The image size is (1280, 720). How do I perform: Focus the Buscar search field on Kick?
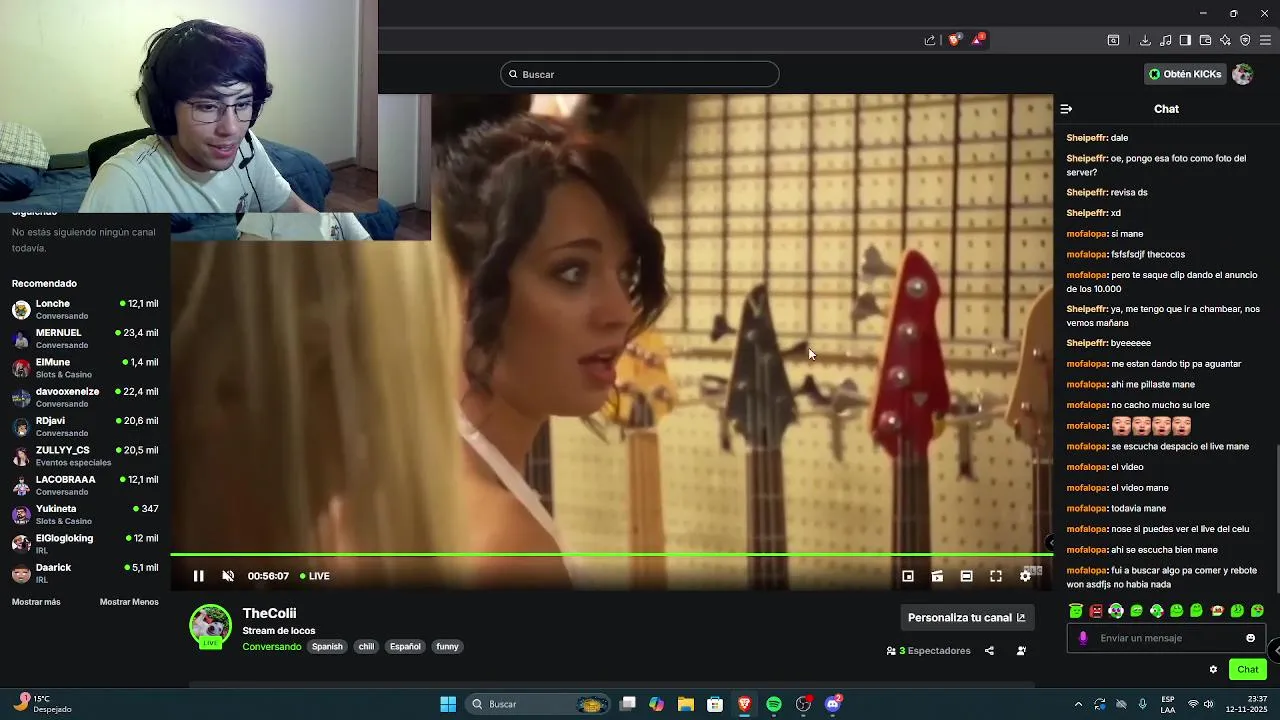(x=640, y=74)
